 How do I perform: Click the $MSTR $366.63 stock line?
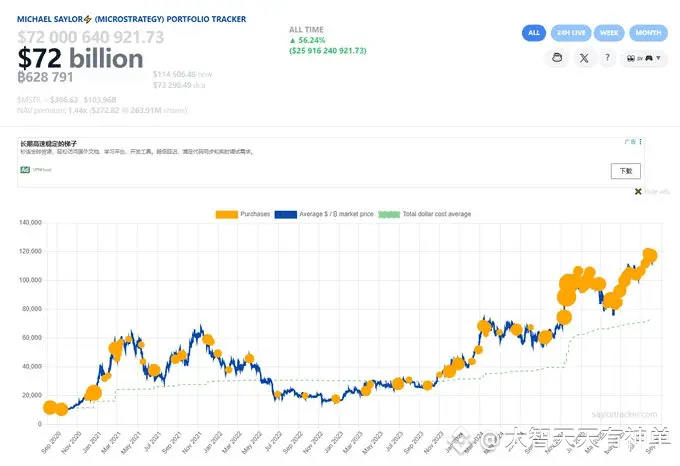click(66, 100)
